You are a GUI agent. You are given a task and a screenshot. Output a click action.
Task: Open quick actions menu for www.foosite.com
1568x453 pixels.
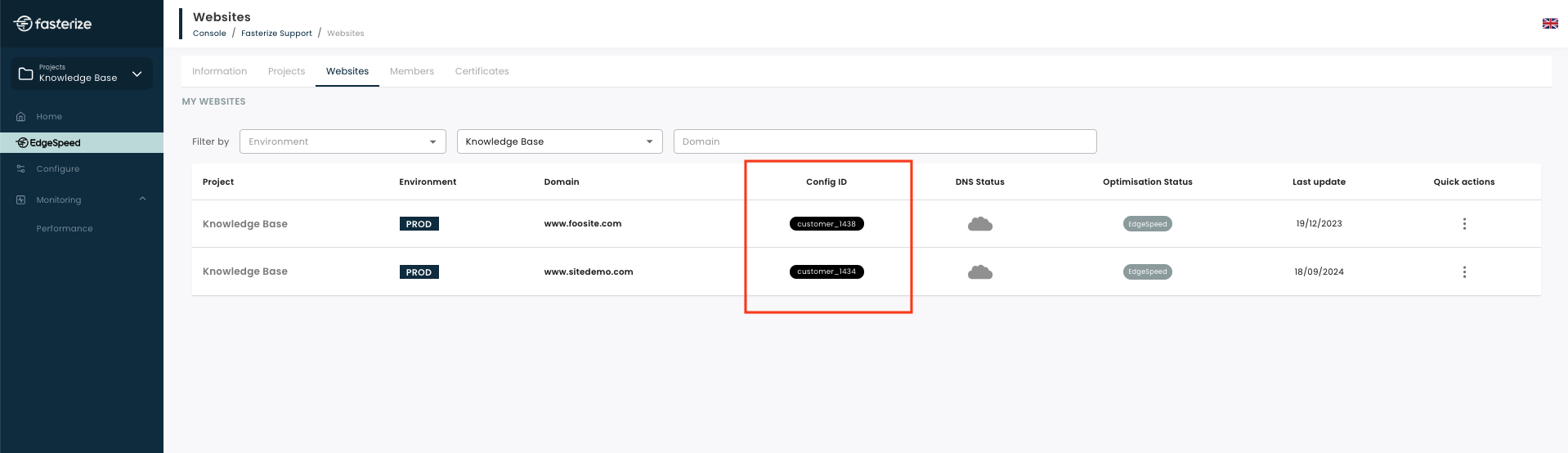(x=1464, y=224)
